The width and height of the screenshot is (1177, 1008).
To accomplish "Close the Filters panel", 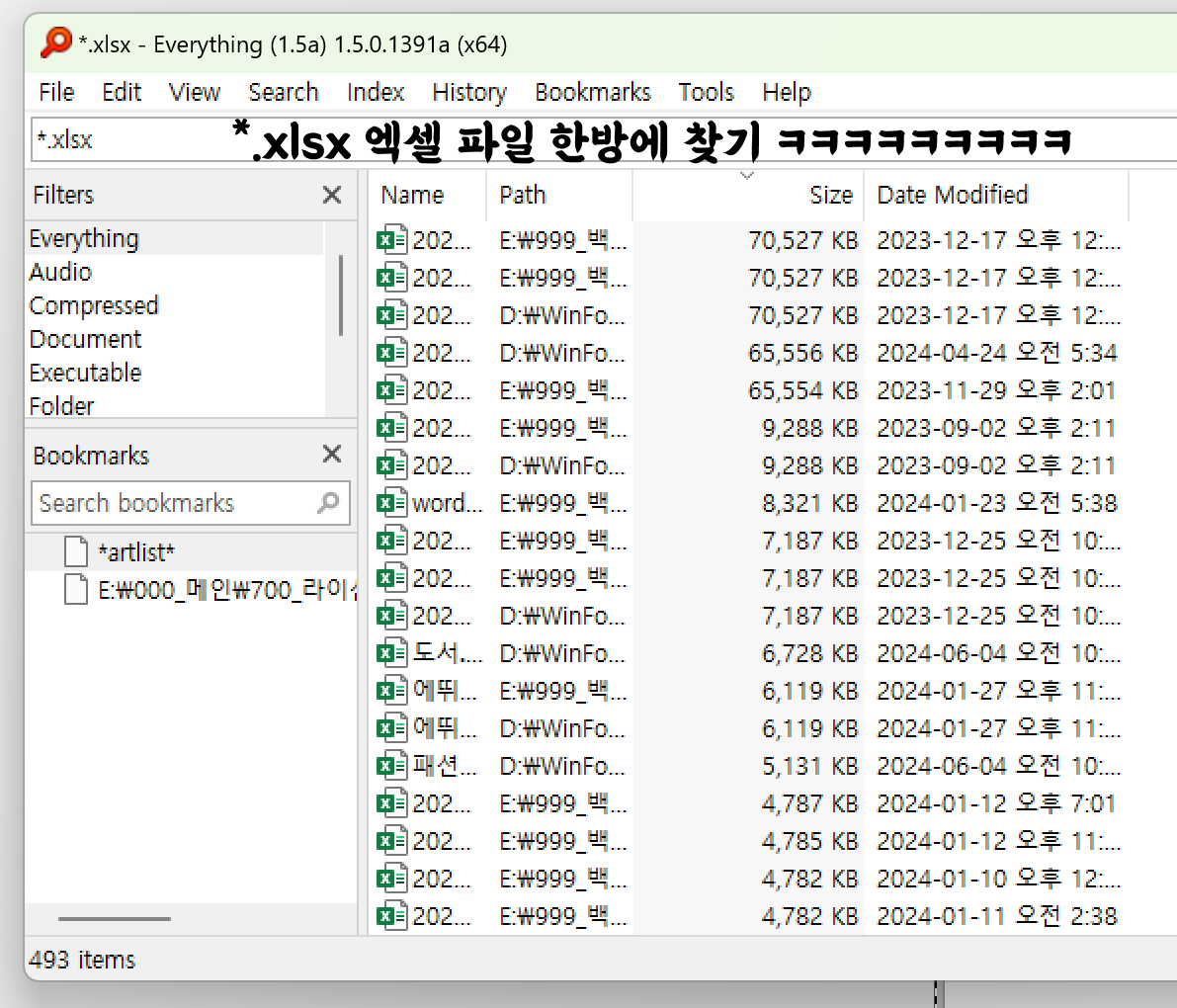I will pos(332,195).
